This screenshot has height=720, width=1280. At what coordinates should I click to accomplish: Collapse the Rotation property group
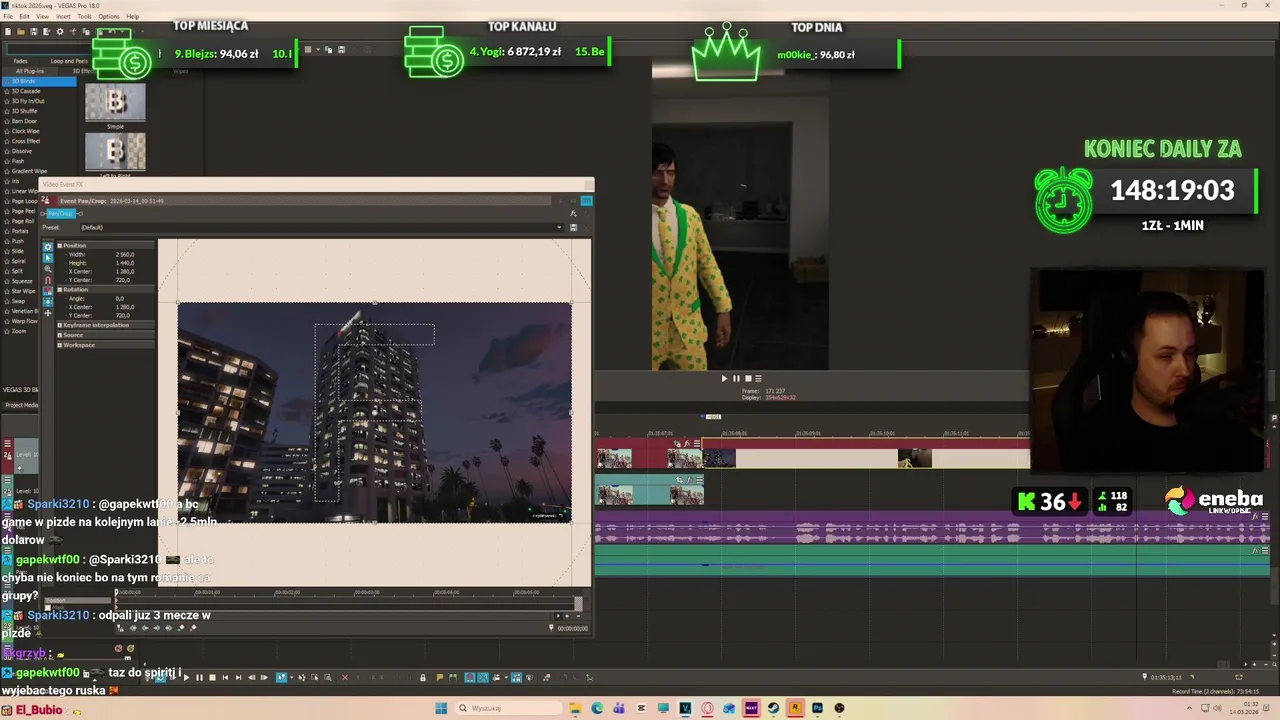[x=60, y=289]
